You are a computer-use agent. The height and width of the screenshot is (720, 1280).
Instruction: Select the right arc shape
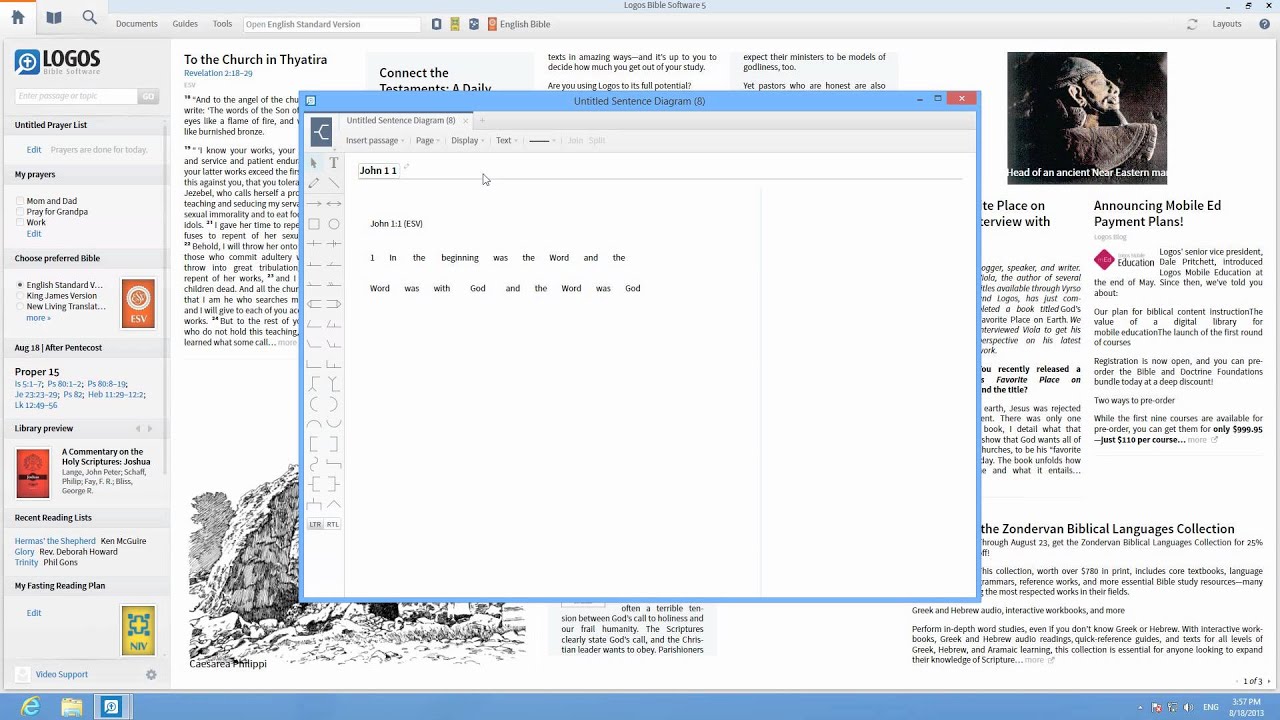tap(334, 403)
